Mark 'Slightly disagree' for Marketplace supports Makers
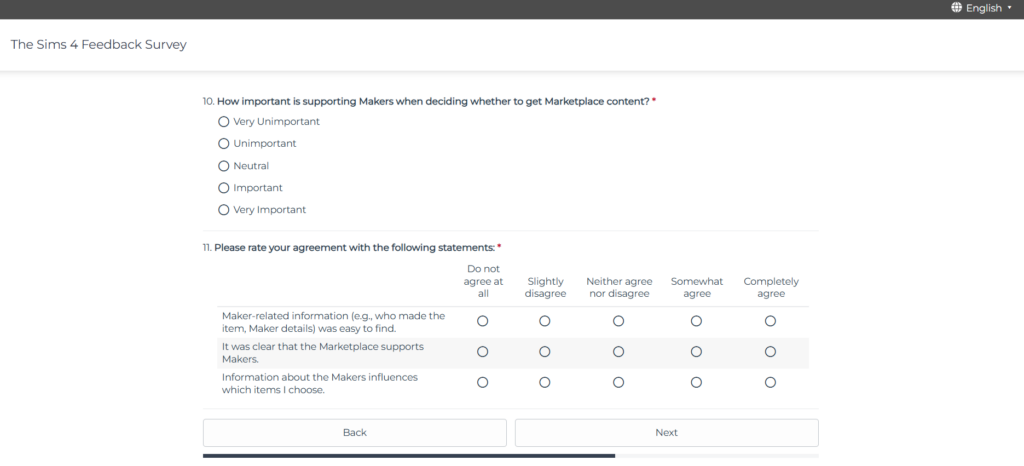 [545, 352]
